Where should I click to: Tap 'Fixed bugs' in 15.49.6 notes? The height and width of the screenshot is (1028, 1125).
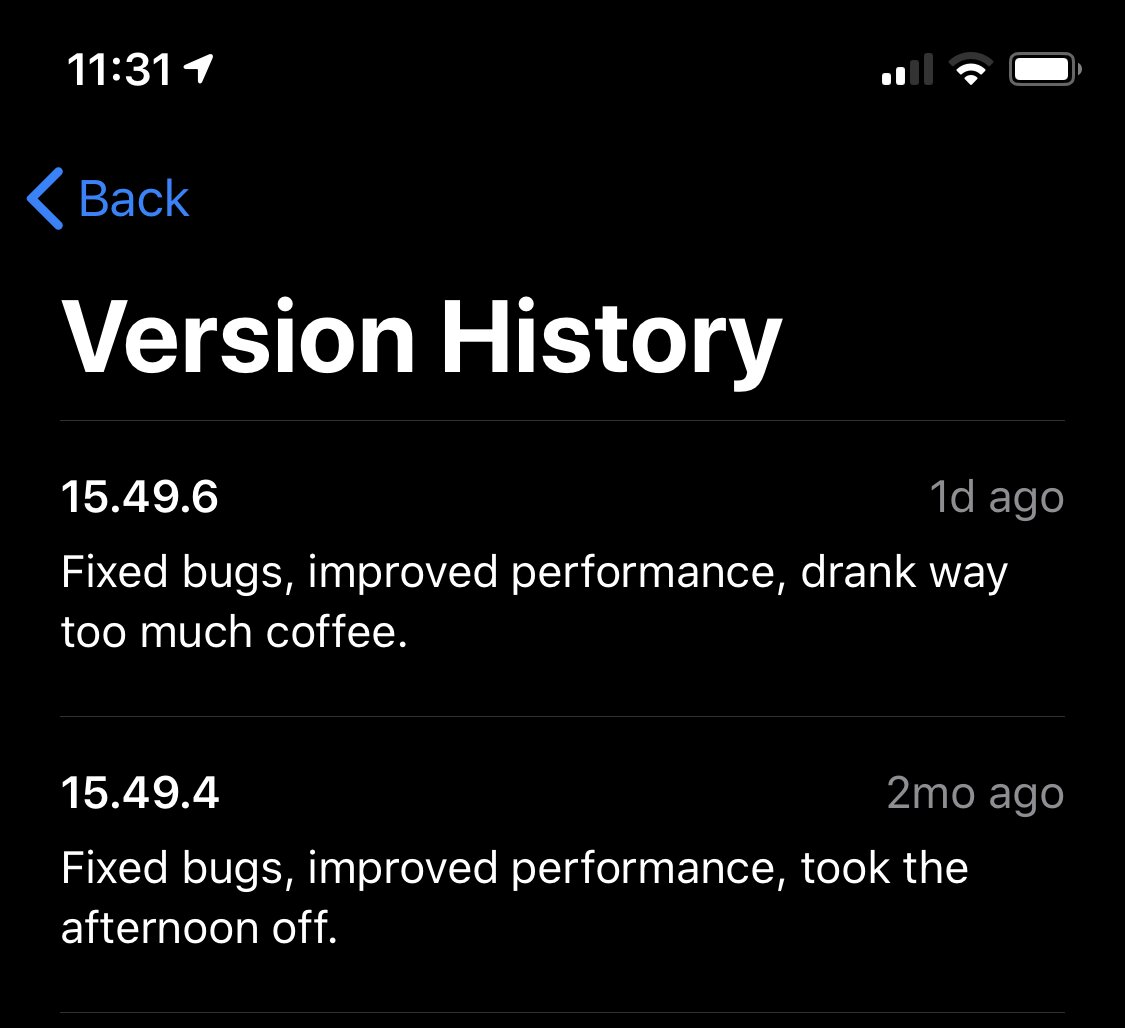176,573
